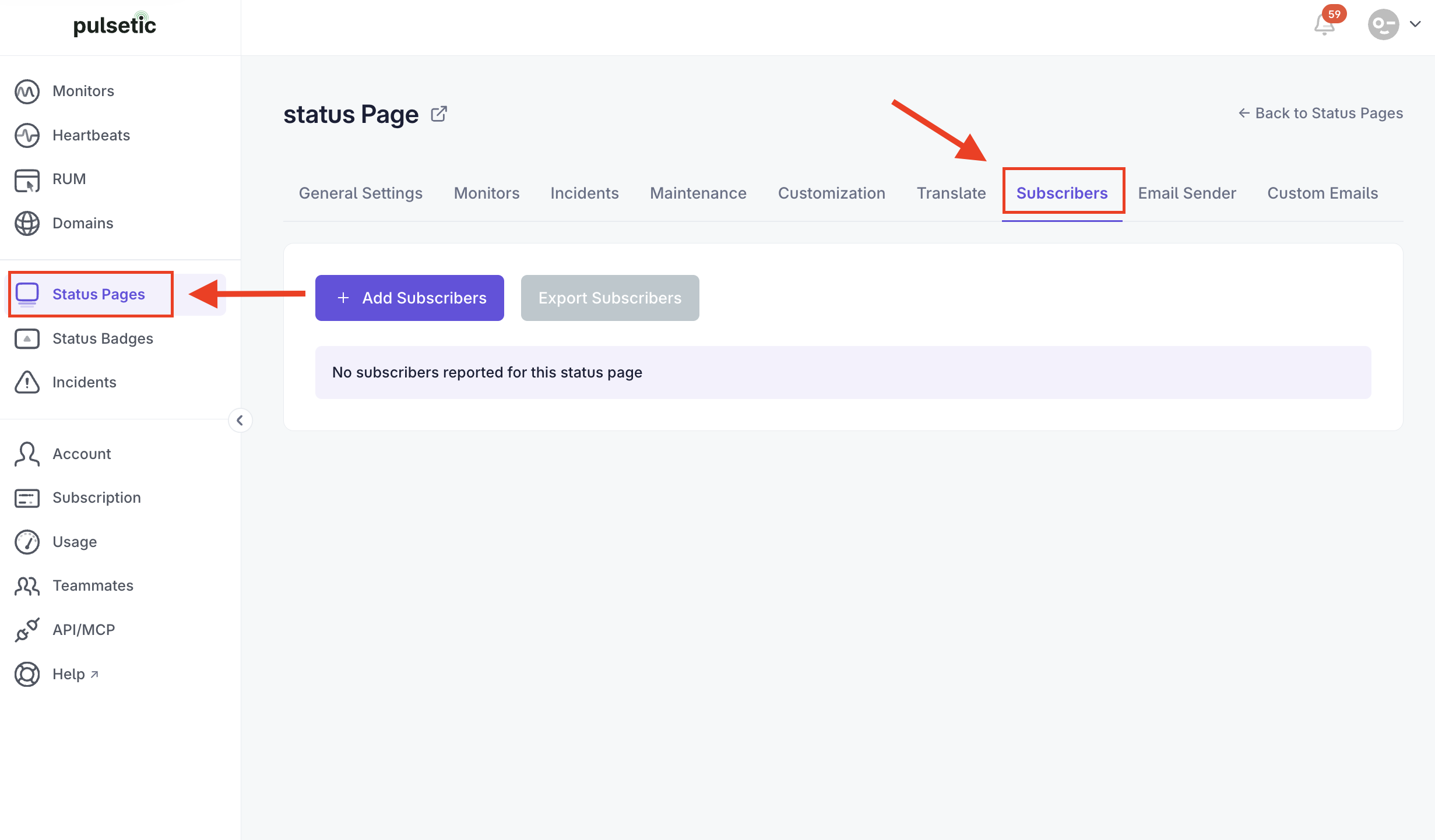The image size is (1435, 840).
Task: Open Subscription label in the sidebar
Action: click(x=97, y=498)
